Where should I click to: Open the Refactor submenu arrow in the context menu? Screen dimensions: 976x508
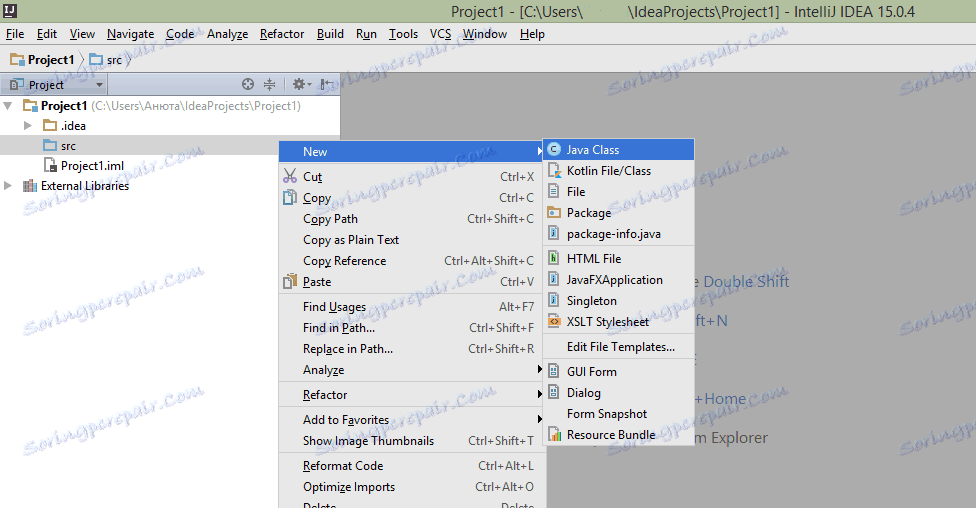(x=539, y=395)
